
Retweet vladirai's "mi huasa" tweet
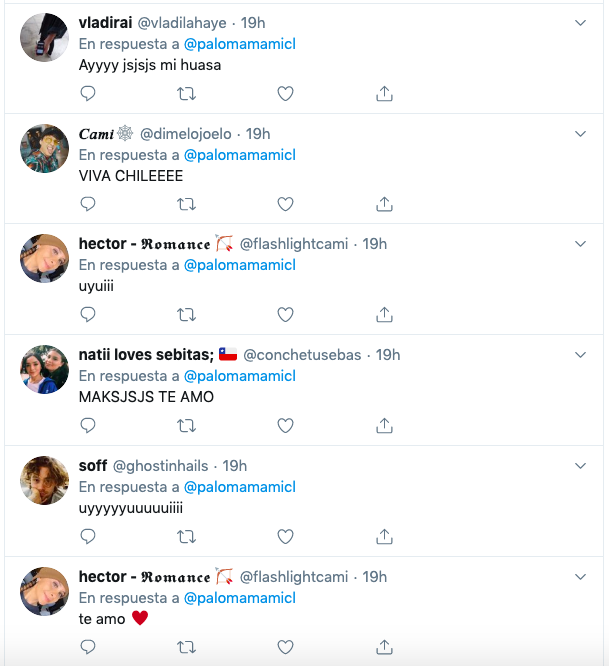tap(186, 93)
